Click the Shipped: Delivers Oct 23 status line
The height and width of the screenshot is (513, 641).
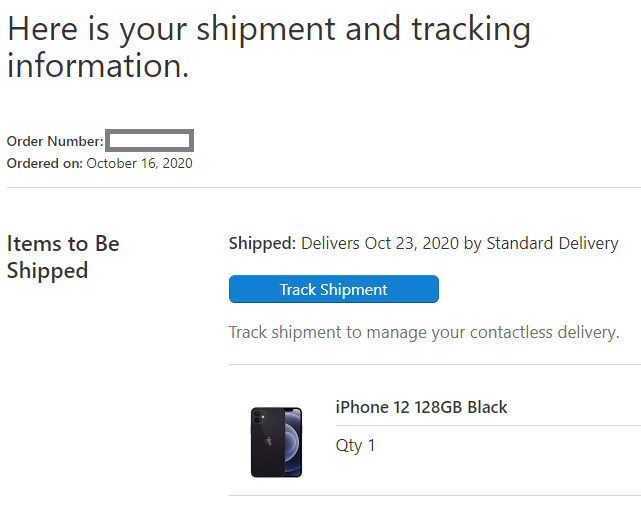[423, 244]
